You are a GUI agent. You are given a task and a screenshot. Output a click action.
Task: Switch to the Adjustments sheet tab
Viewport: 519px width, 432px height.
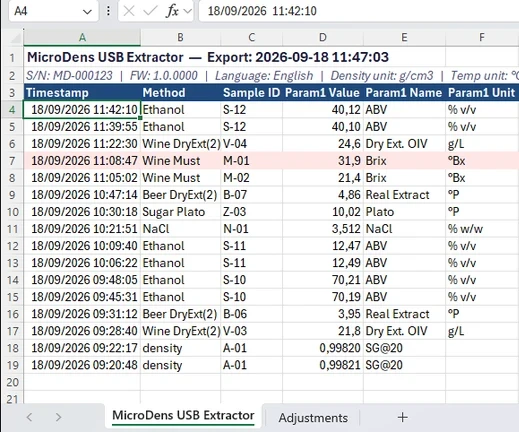point(313,418)
